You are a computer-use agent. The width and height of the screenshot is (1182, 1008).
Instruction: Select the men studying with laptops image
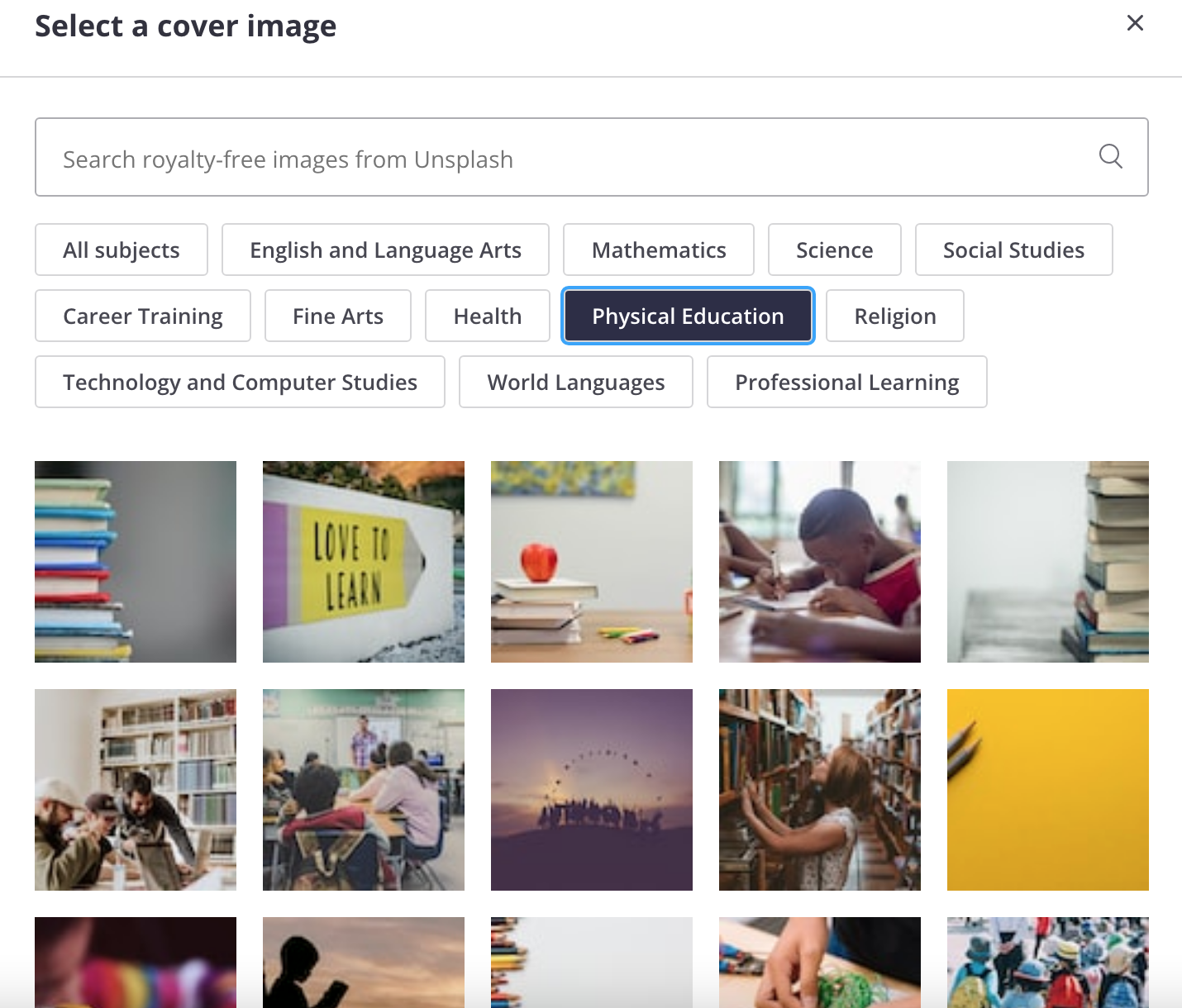pos(136,790)
